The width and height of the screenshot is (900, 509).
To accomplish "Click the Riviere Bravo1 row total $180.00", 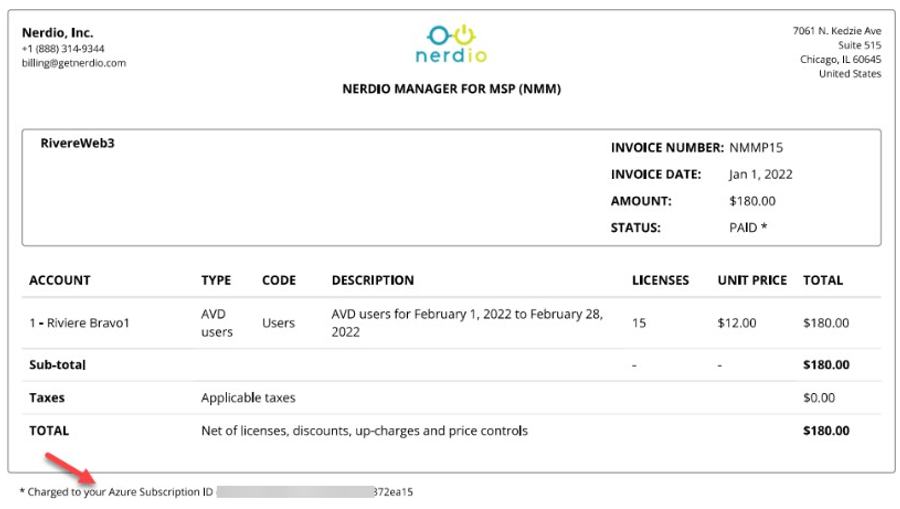I will pos(826,323).
